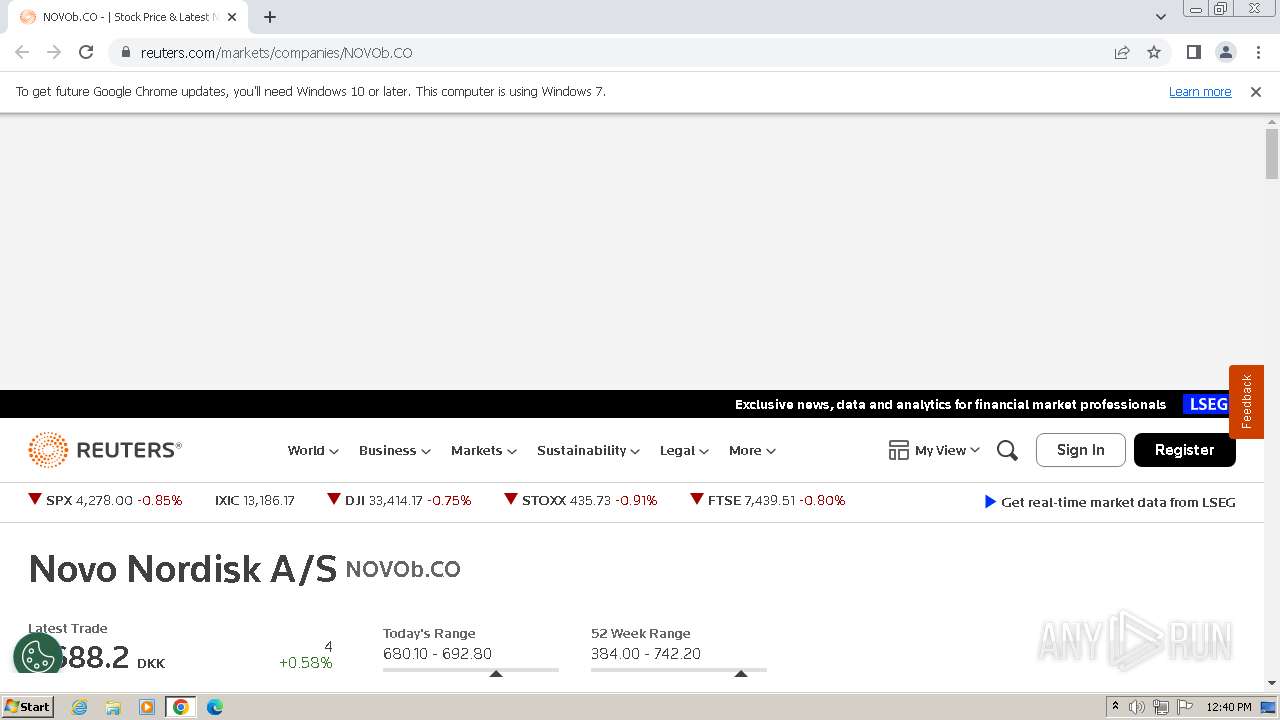Image resolution: width=1280 pixels, height=720 pixels.
Task: Close the NOVOb.CO tab
Action: 232,17
